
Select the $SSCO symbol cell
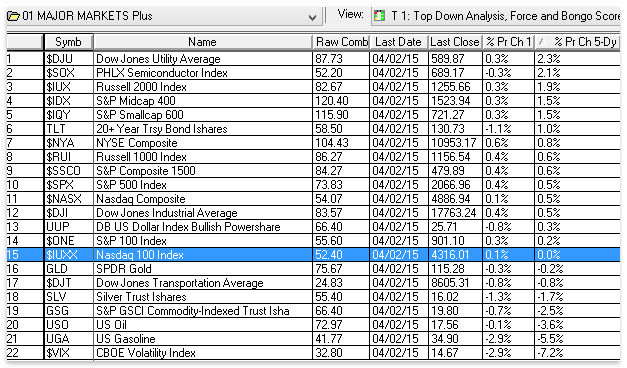68,171
